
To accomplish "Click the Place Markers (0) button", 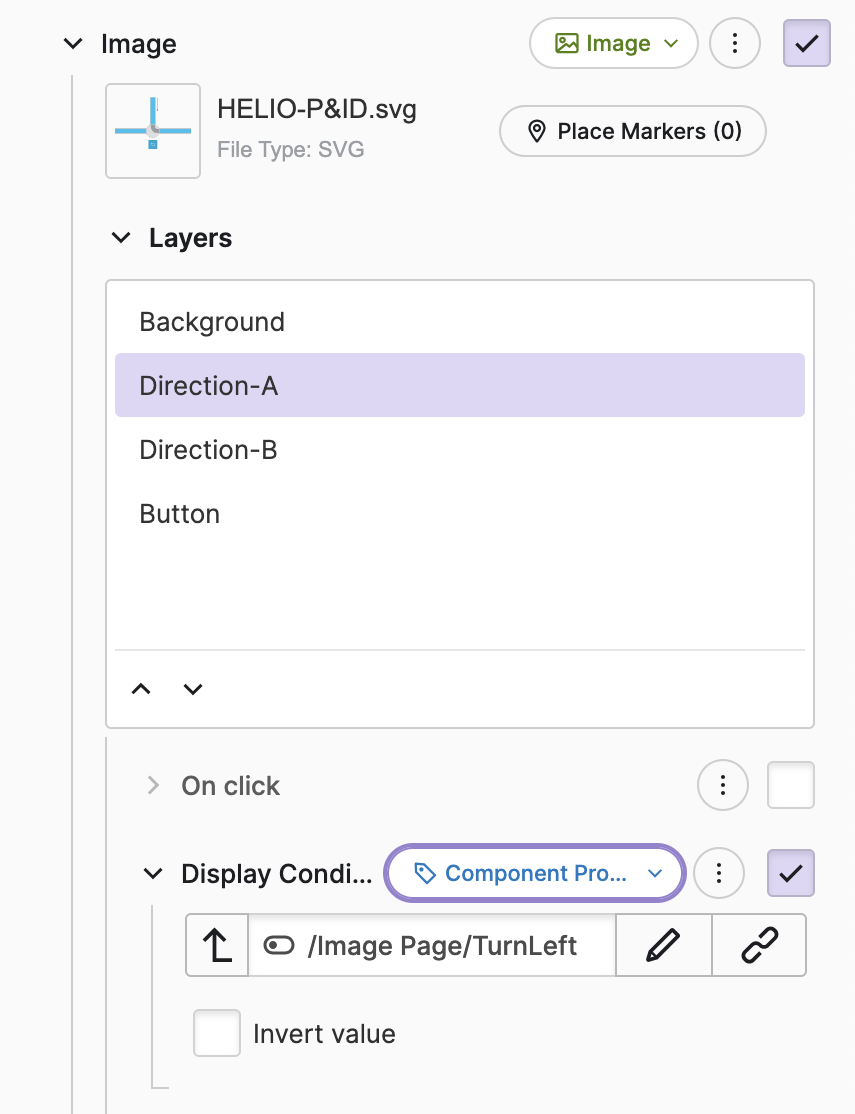I will coord(632,131).
